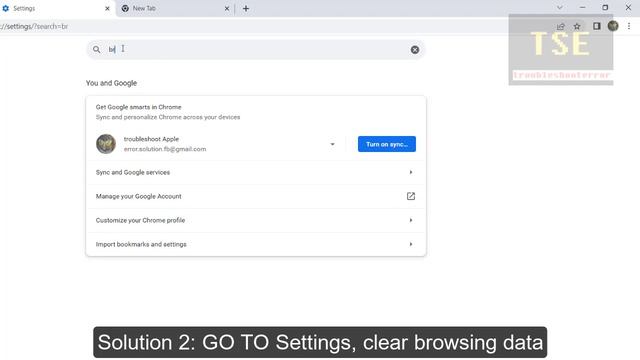Click the You and Google heading

[x=111, y=83]
